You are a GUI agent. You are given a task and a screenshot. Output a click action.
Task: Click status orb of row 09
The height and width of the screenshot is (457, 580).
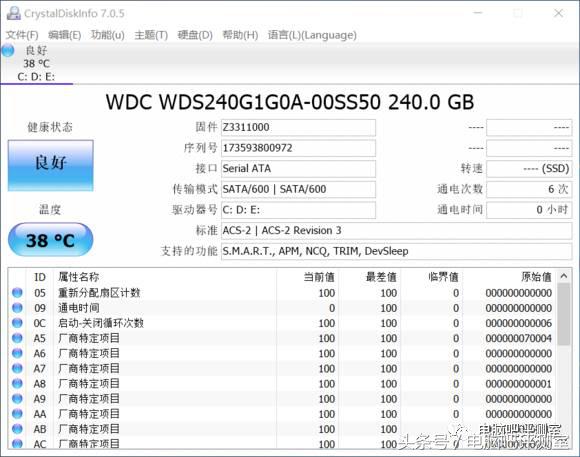(17, 308)
